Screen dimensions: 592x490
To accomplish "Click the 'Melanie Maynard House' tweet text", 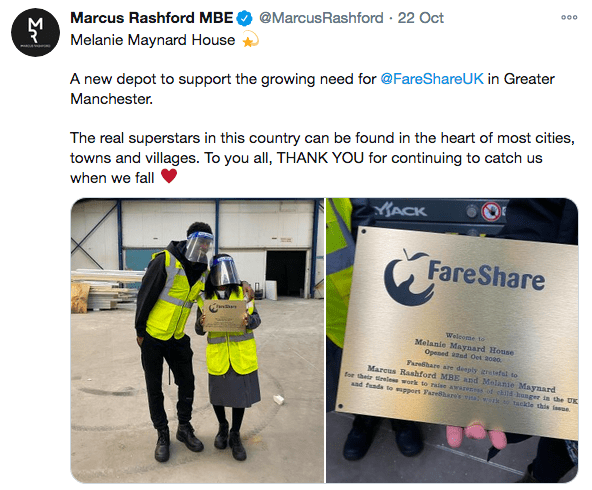I will [x=153, y=40].
